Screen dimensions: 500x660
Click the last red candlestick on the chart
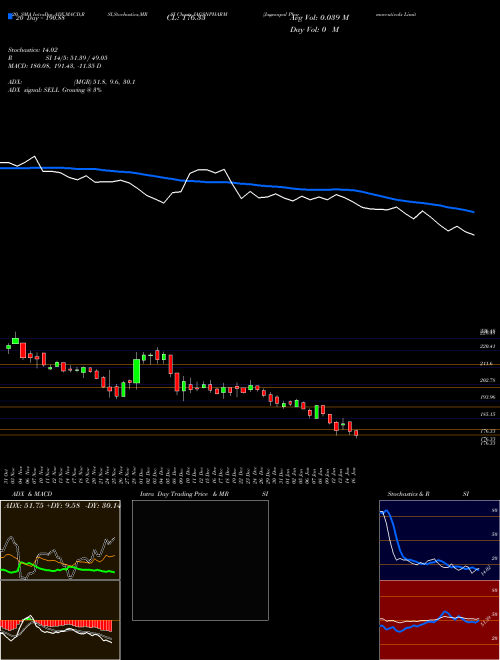pyautogui.click(x=356, y=434)
